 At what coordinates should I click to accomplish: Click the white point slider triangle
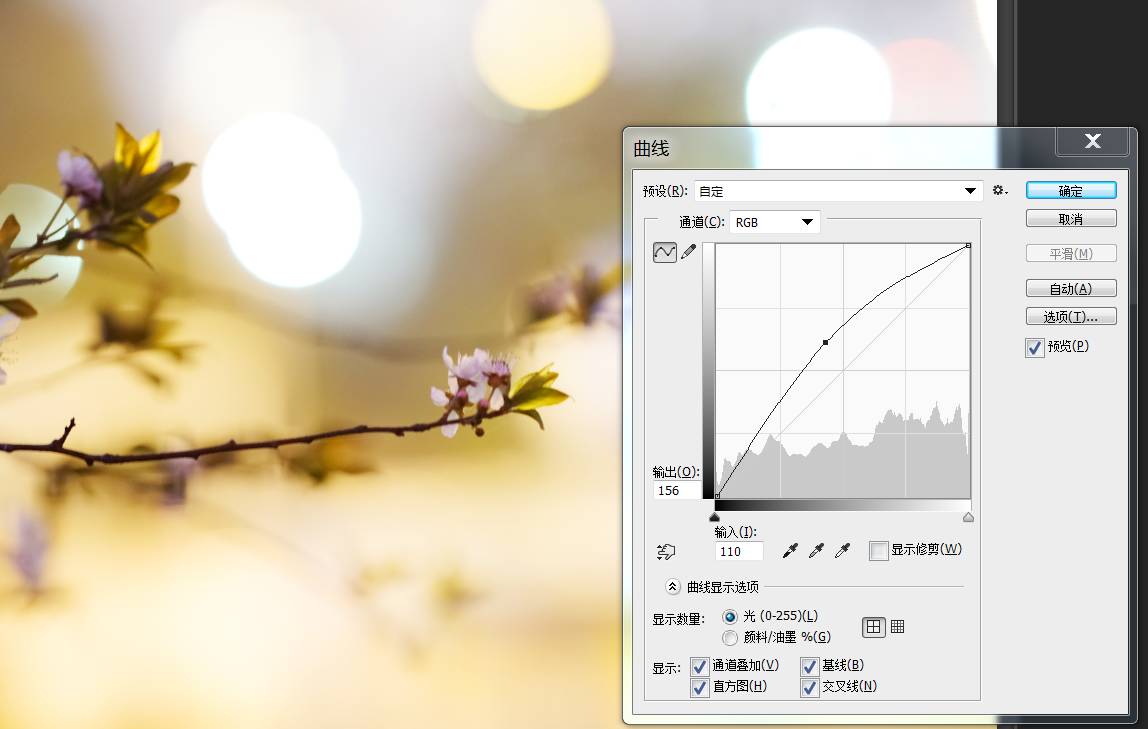968,517
